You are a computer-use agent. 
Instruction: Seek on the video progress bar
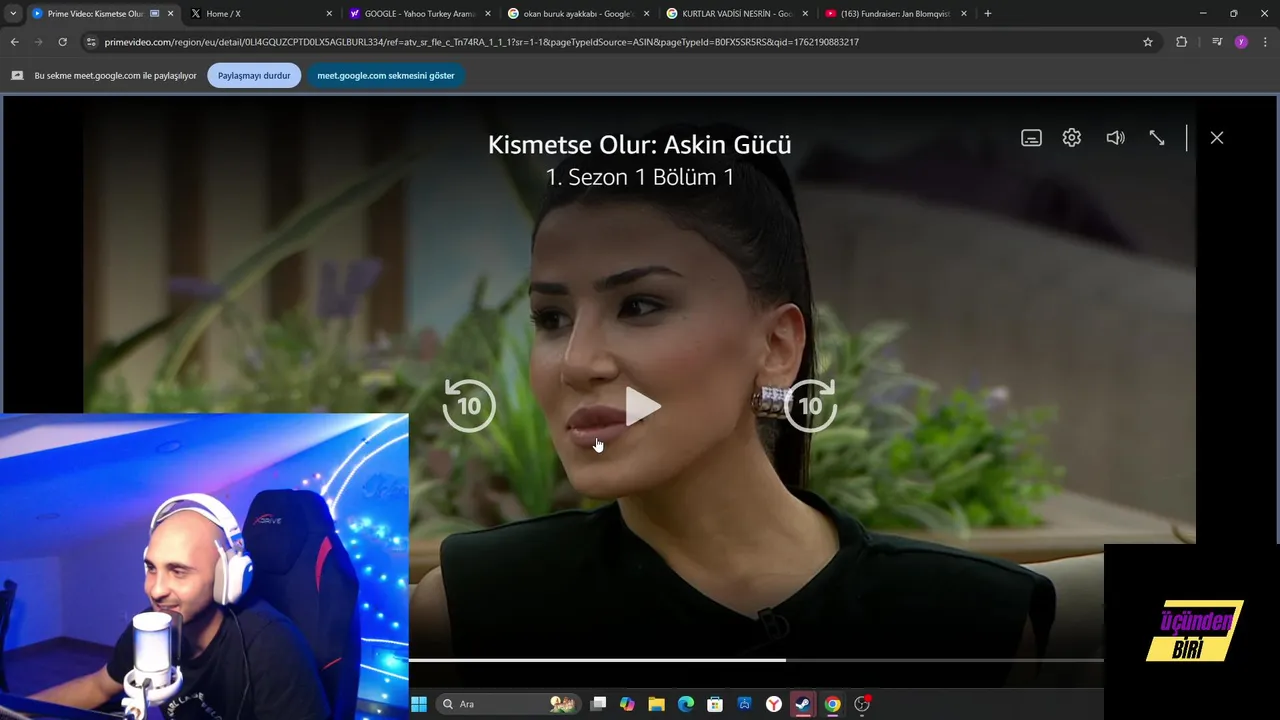[x=756, y=660]
